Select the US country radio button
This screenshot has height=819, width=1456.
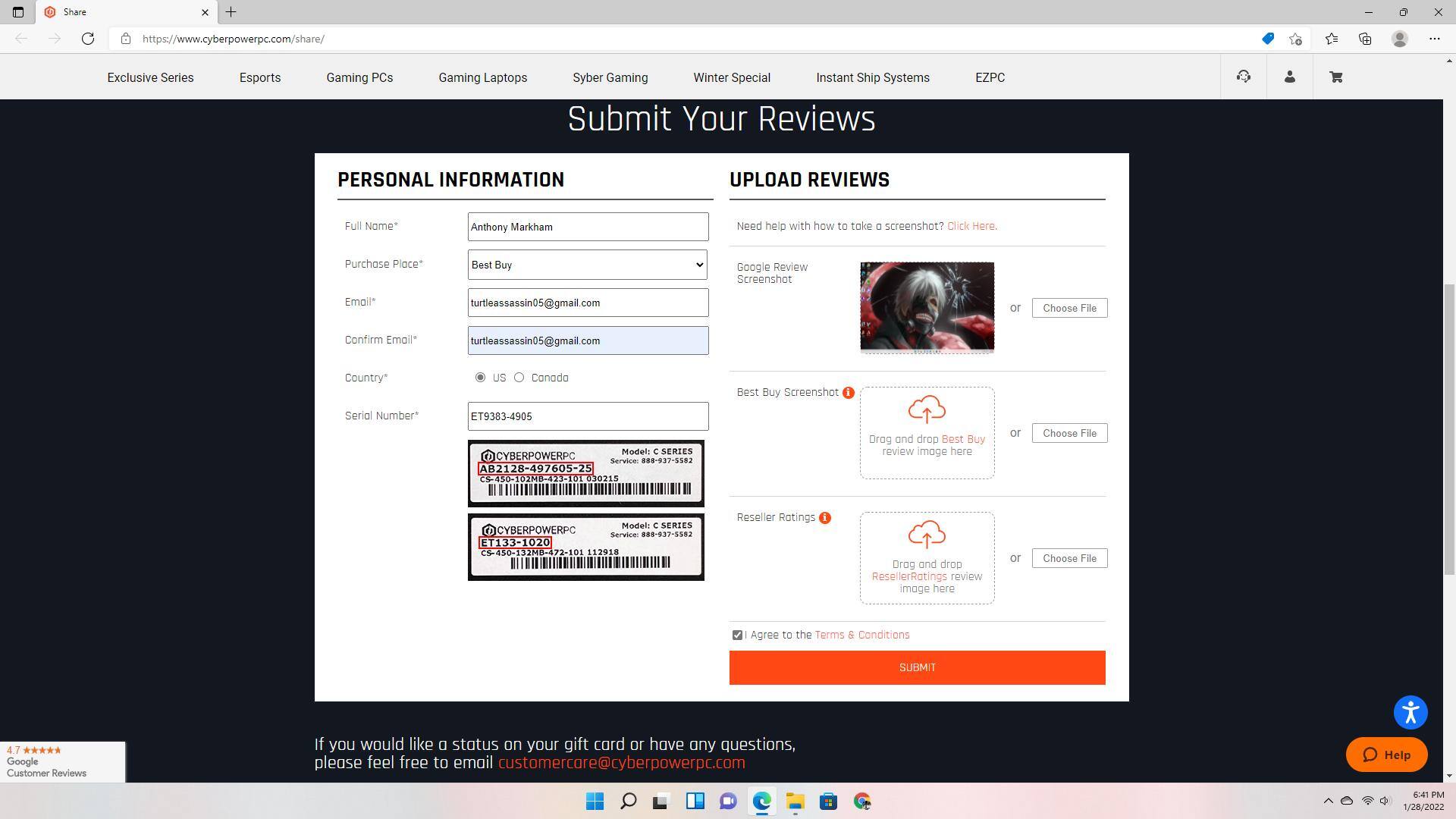coord(480,377)
